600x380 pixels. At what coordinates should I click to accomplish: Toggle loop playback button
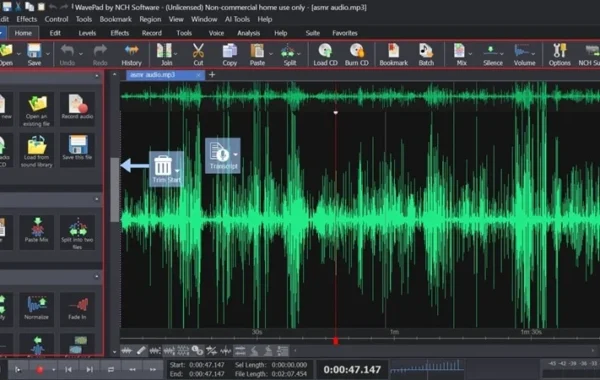(x=111, y=369)
